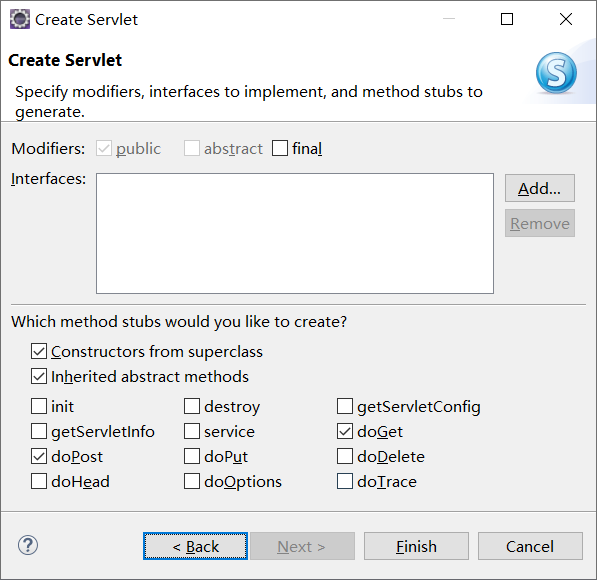Close the dialog with the X icon

(566, 19)
